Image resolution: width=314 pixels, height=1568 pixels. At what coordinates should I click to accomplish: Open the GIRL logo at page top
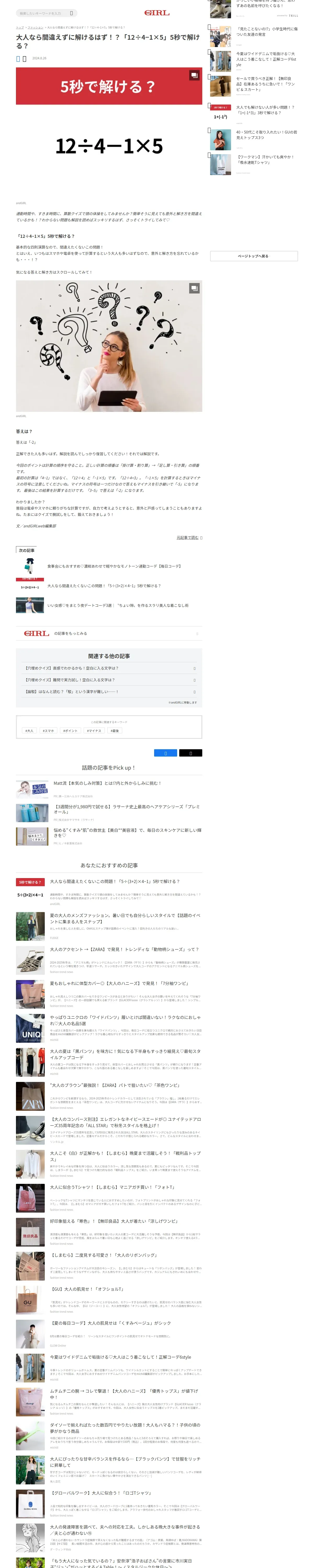tap(157, 13)
